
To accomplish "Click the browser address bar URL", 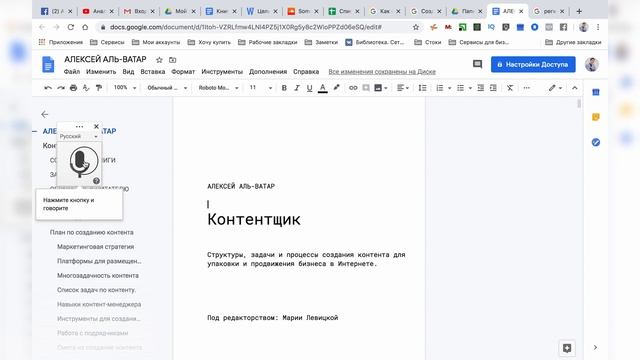I will [246, 27].
